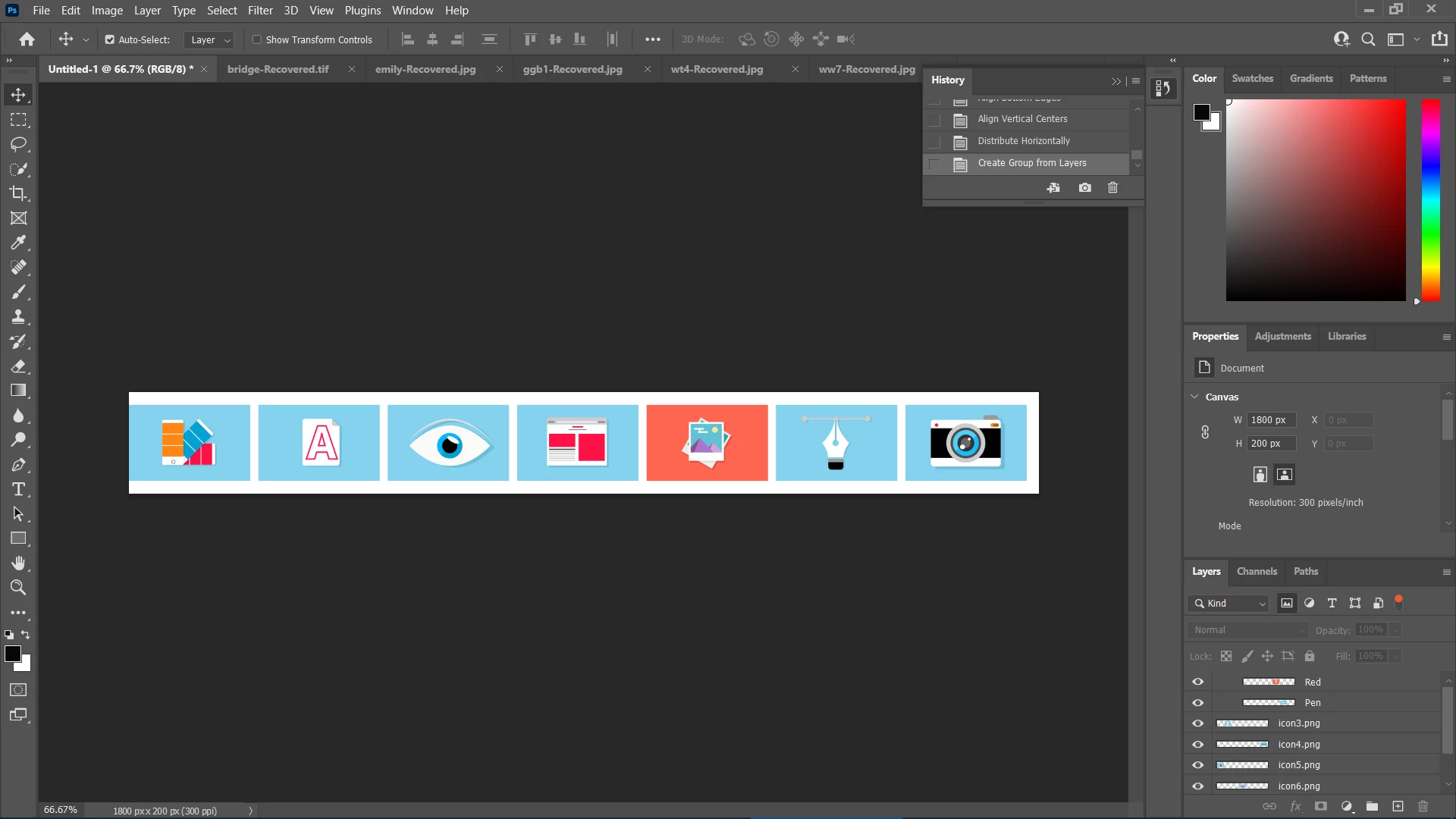Click the hue spectrum slider

coord(1430,200)
